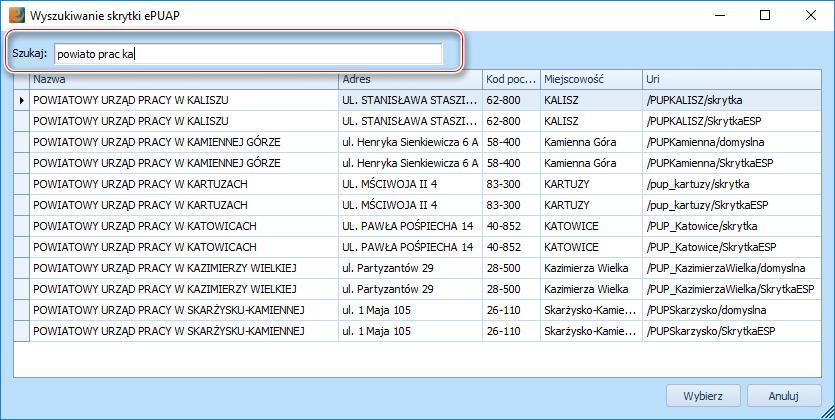Click the PAWŁA POŚPIECHA address in the /PUP_Katowice/SkrytkaESP row
The image size is (835, 420).
click(410, 247)
